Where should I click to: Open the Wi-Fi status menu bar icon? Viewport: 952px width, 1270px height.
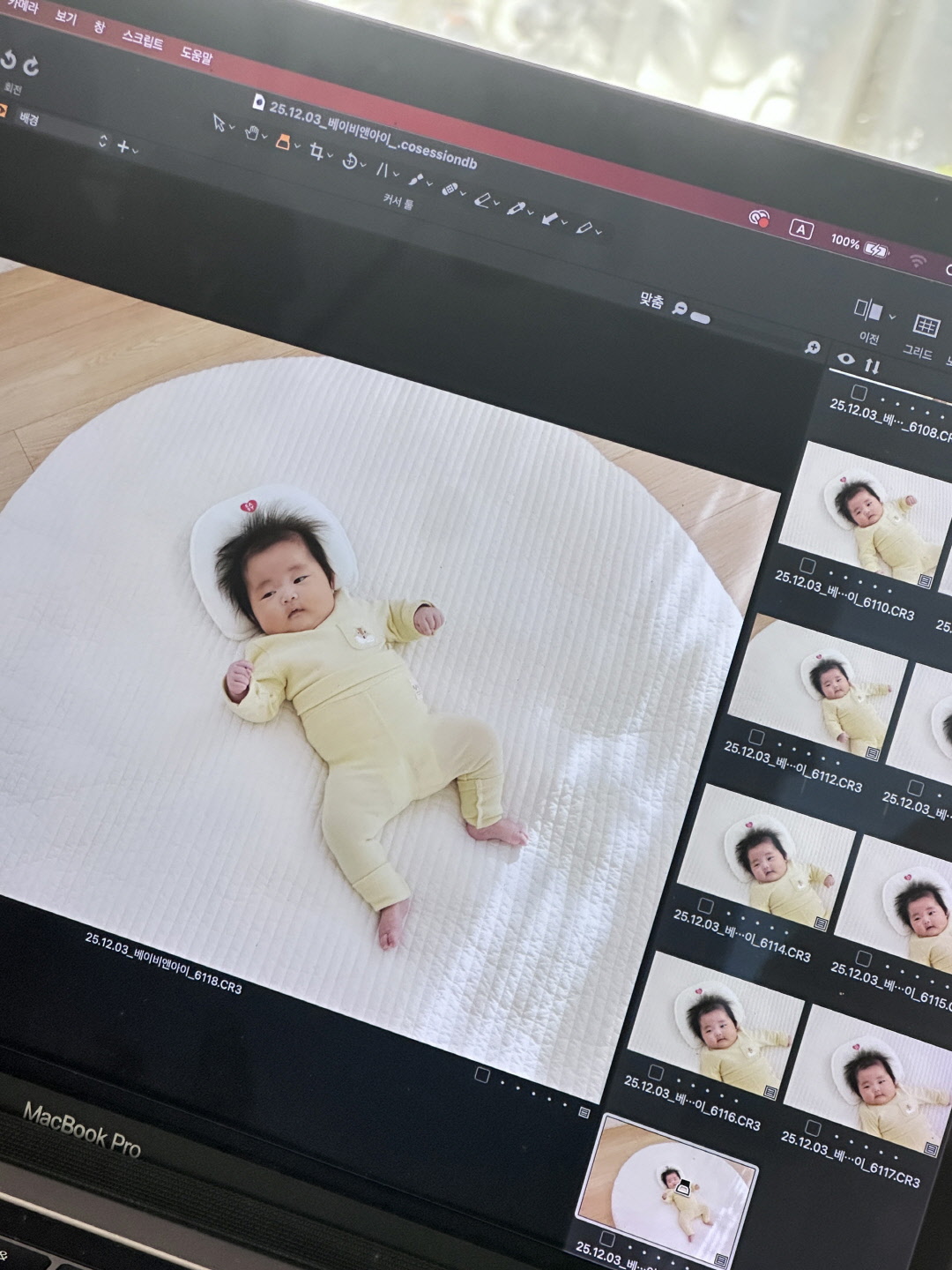click(919, 261)
